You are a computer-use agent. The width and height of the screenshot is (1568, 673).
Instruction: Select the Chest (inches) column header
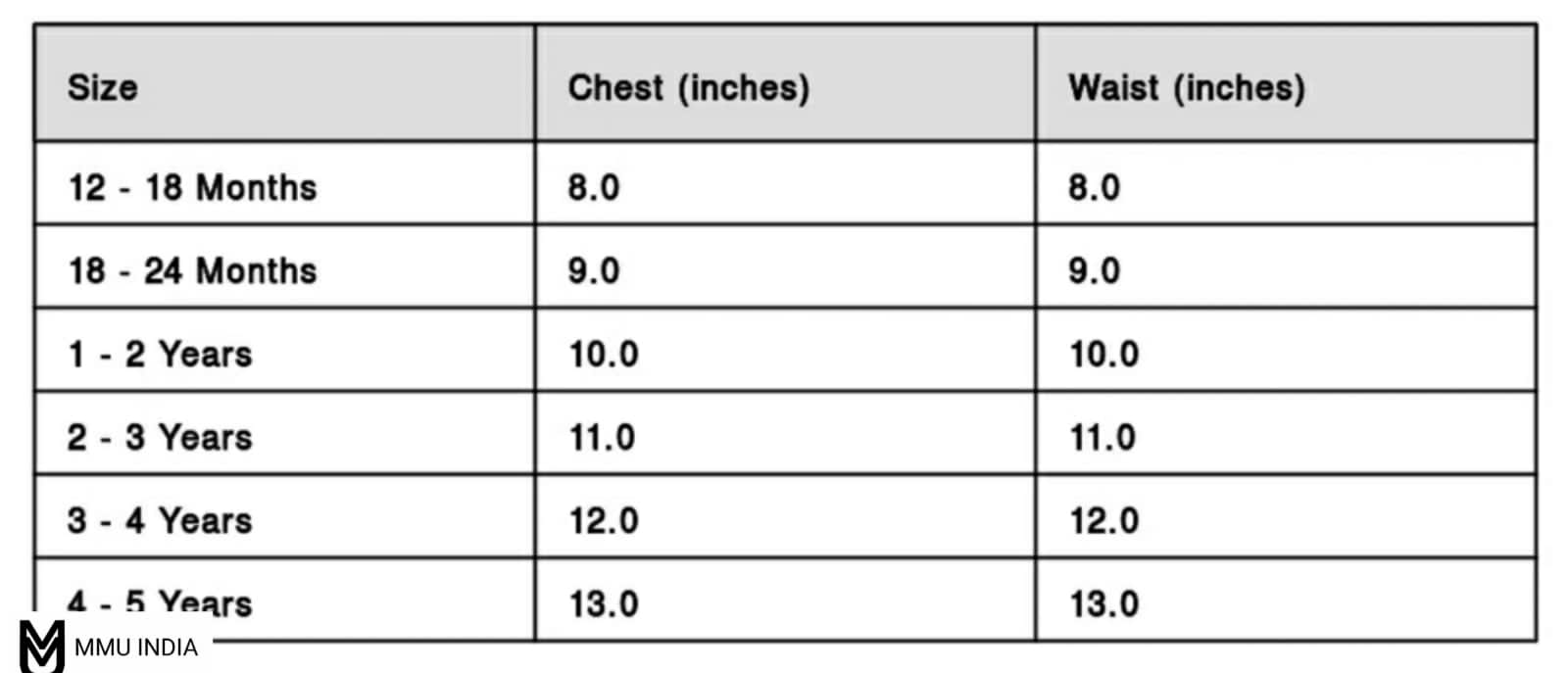pos(689,88)
